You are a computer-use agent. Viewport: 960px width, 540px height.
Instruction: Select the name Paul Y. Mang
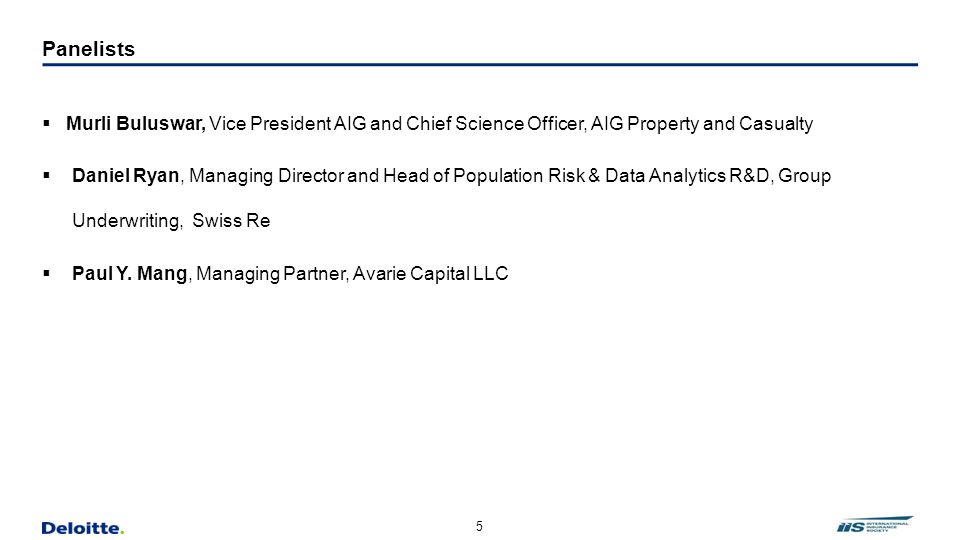(129, 273)
